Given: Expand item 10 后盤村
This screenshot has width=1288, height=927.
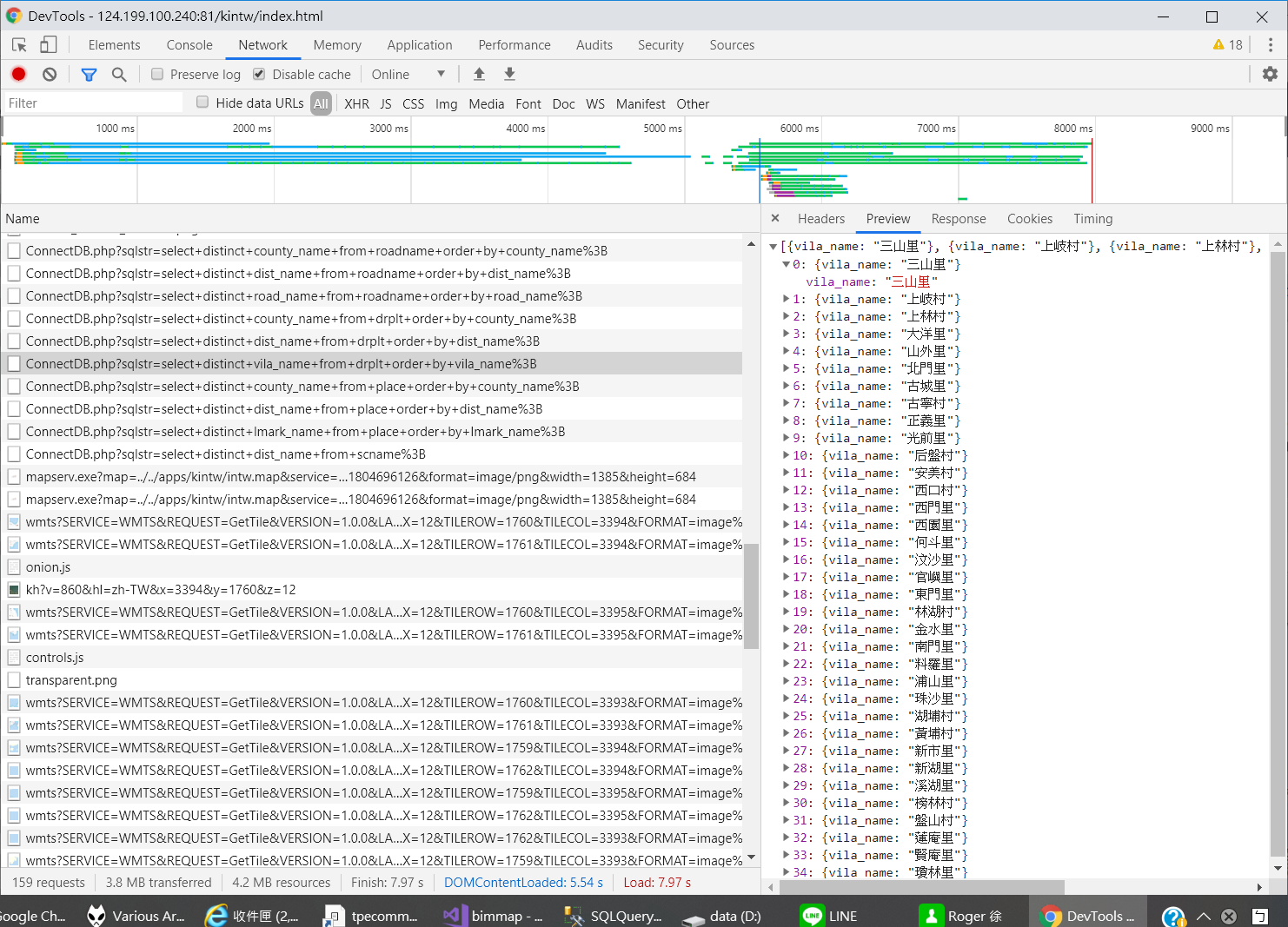Looking at the screenshot, I should pos(786,455).
